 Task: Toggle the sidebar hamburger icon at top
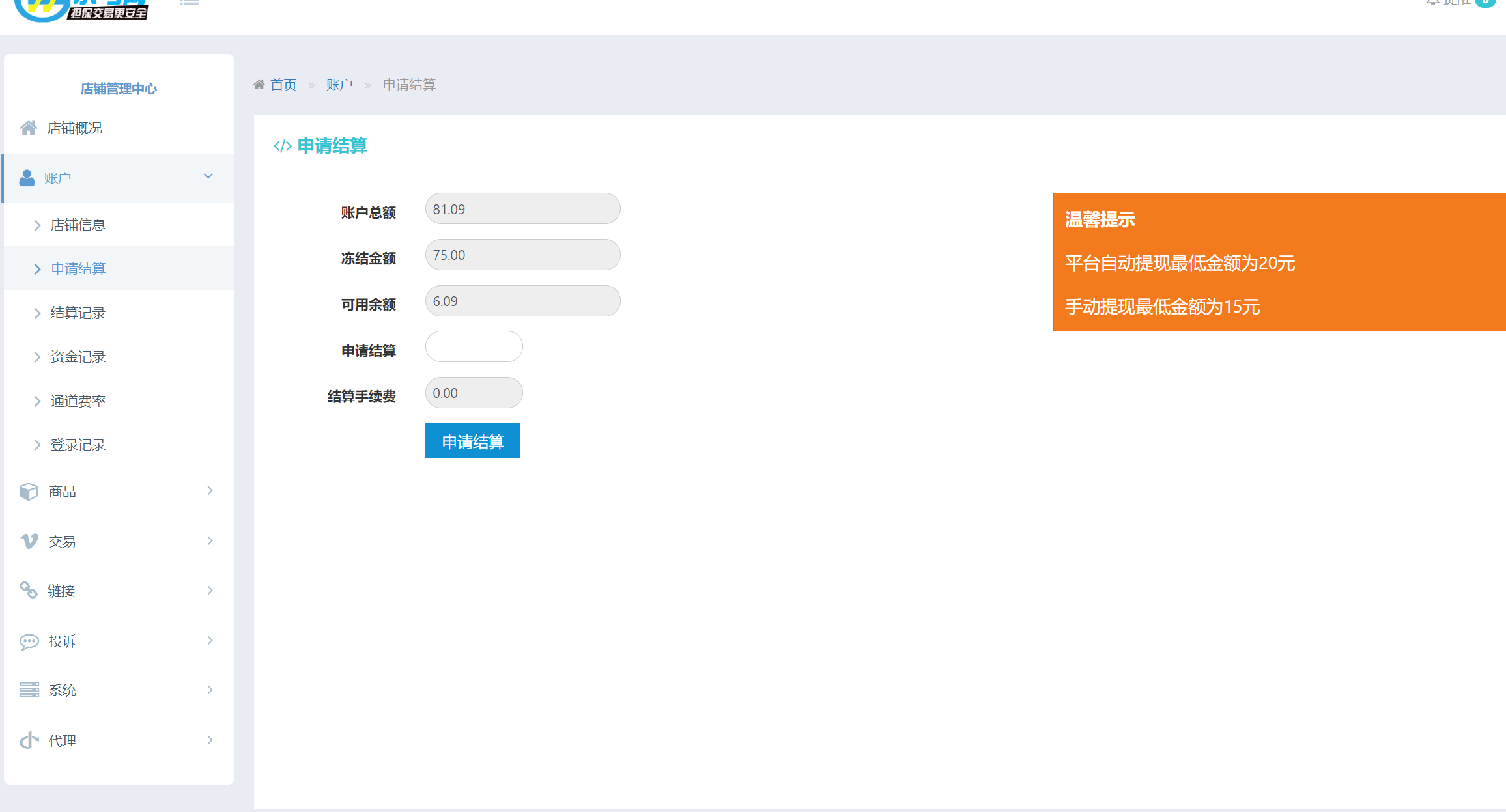189,3
